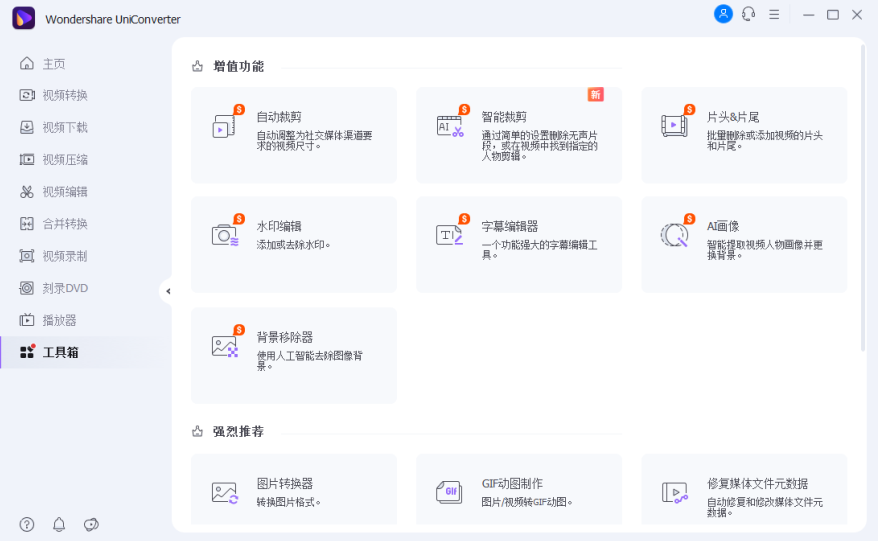Click the Wondershare UniConverter logo
The width and height of the screenshot is (878, 541).
(x=24, y=18)
